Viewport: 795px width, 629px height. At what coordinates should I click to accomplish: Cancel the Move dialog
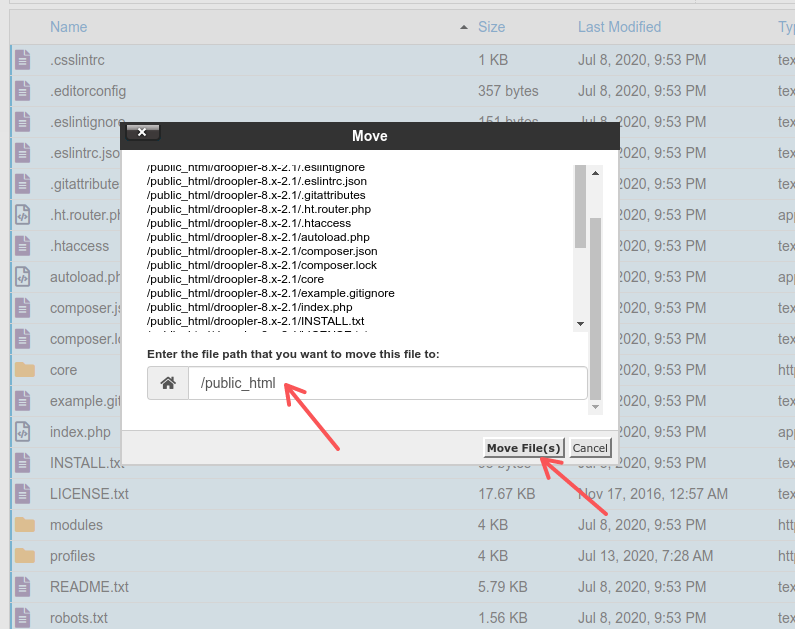(x=590, y=448)
